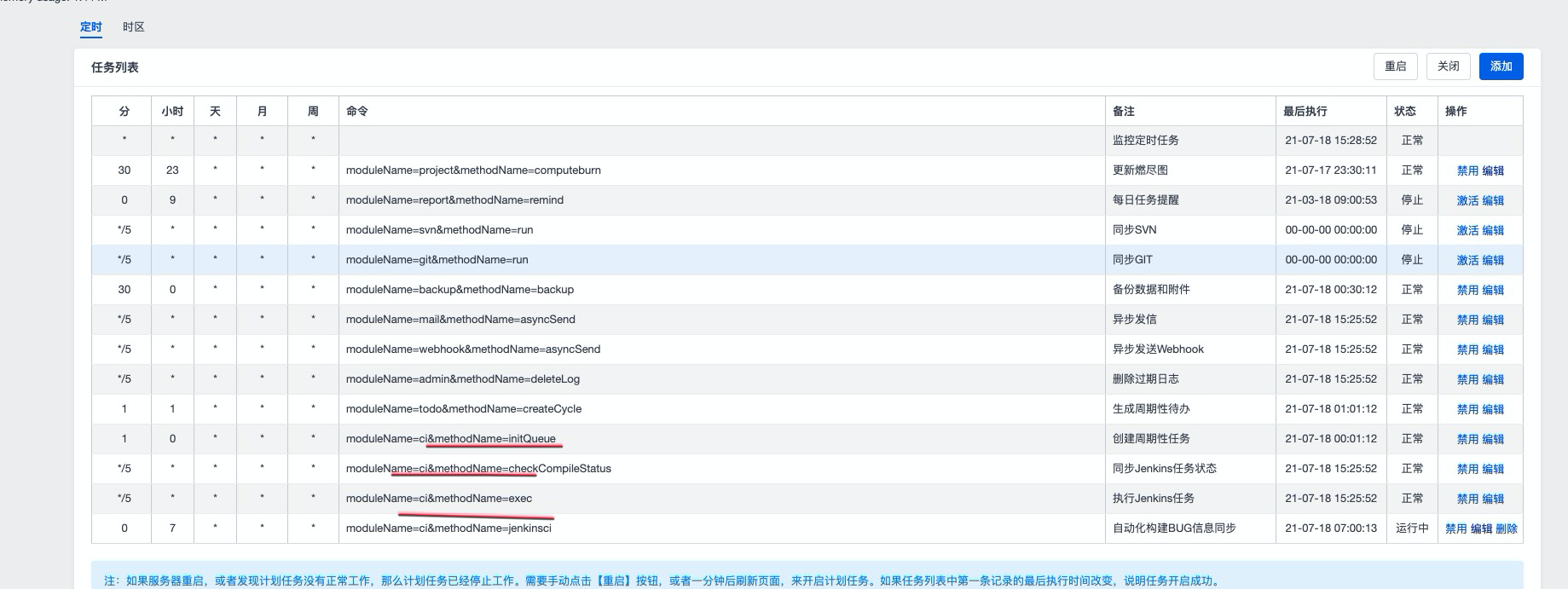This screenshot has width=1568, height=589.
Task: Edit the computeburn task row
Action: (1493, 170)
